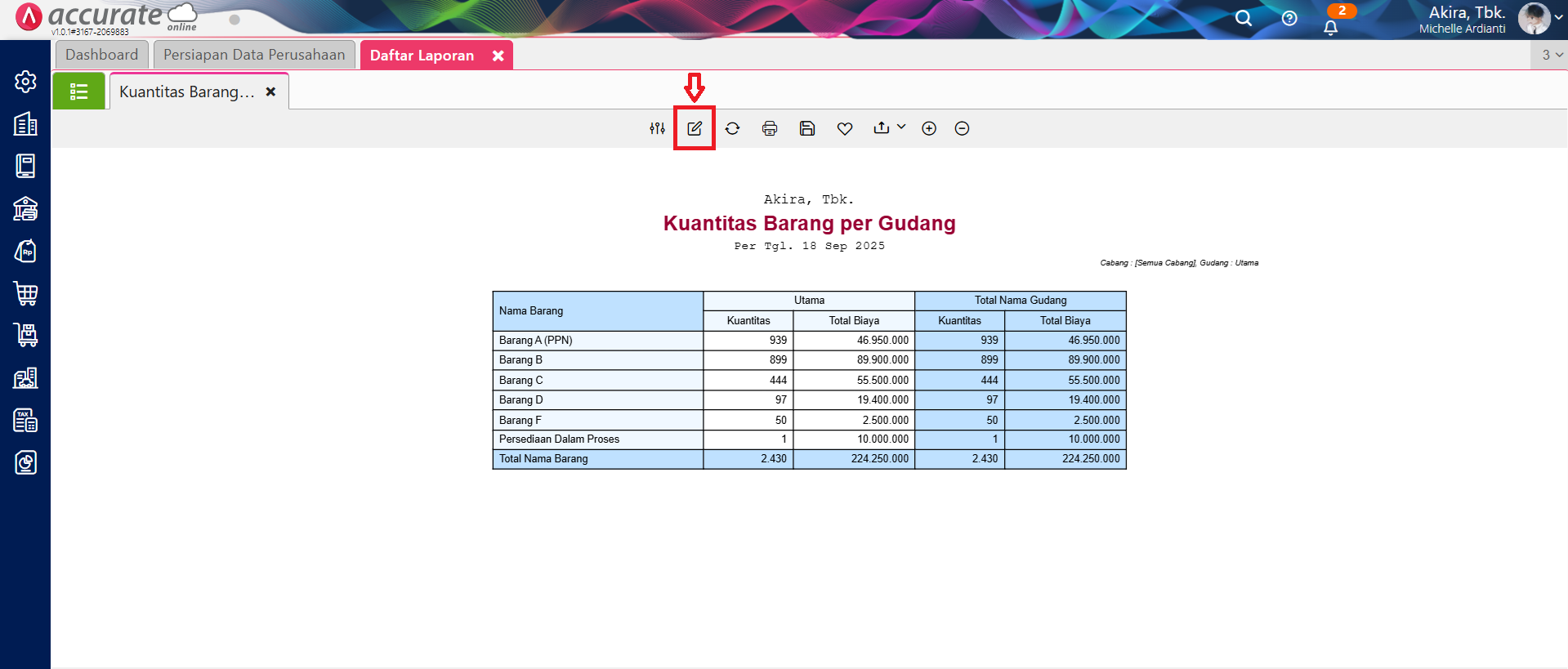Close the Kuantitas Barang report tab
The height and width of the screenshot is (669, 1568).
click(x=270, y=91)
